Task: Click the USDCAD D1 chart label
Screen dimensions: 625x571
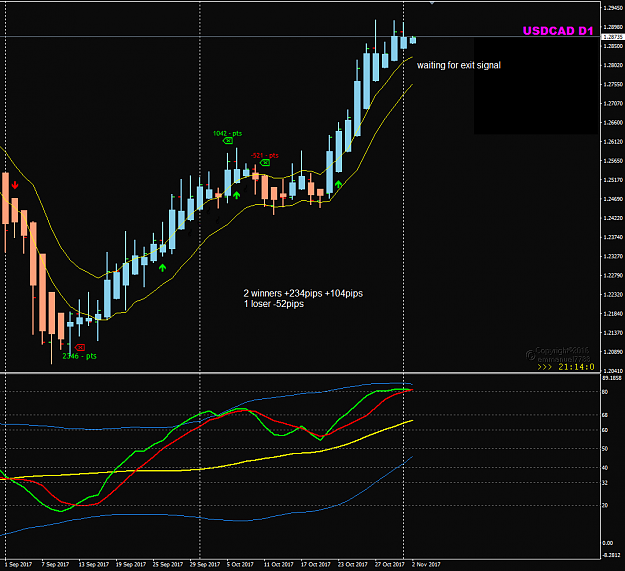Action: 558,31
